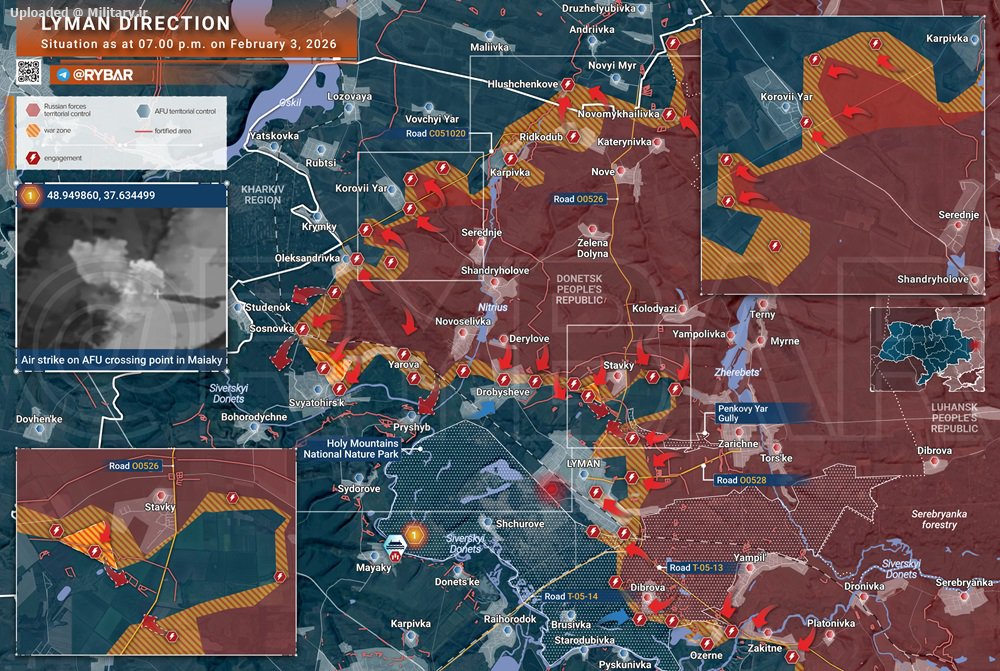Image resolution: width=1000 pixels, height=671 pixels.
Task: Click the Pyskunivka town label
Action: [625, 665]
